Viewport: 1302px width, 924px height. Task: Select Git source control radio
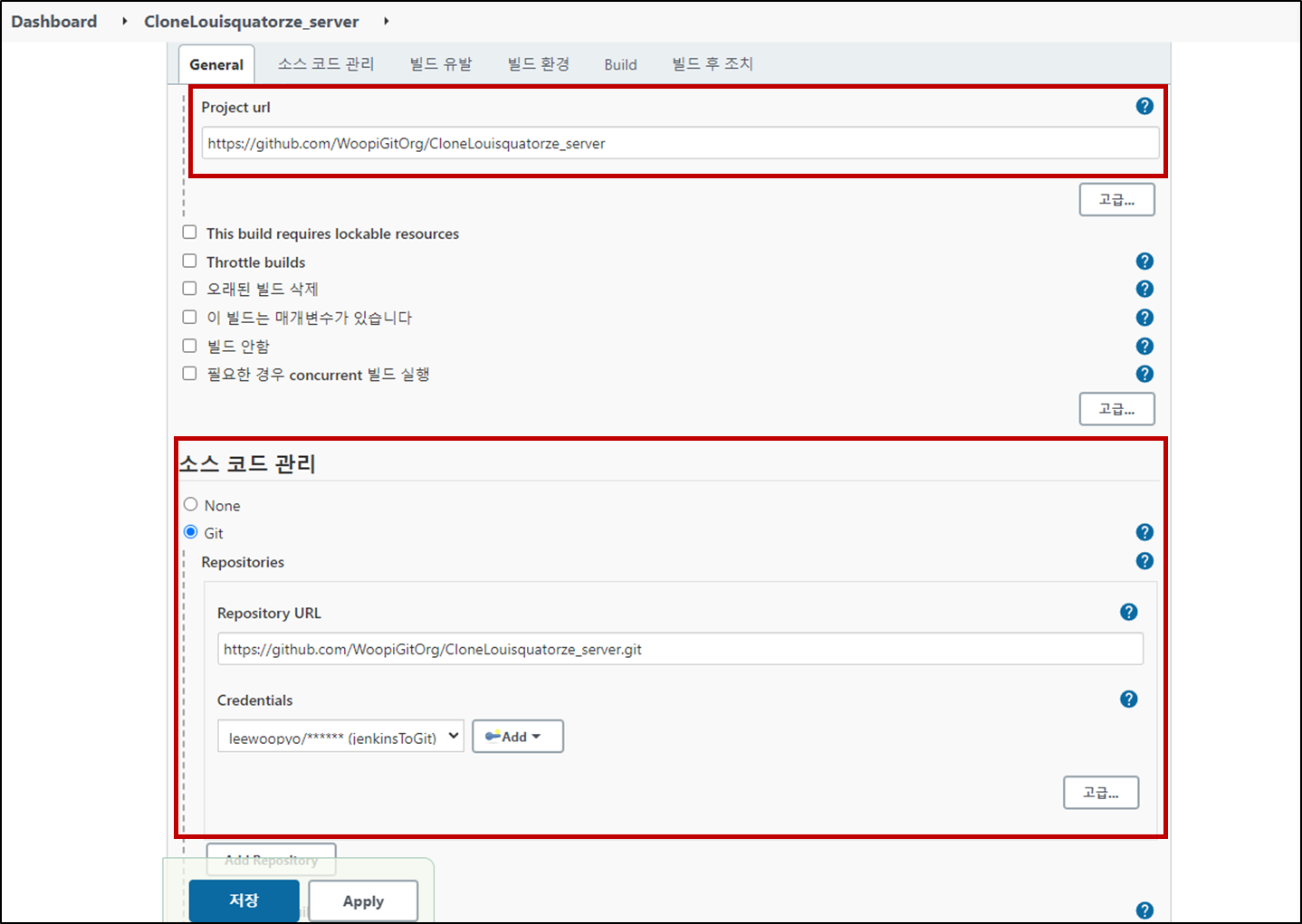(190, 532)
